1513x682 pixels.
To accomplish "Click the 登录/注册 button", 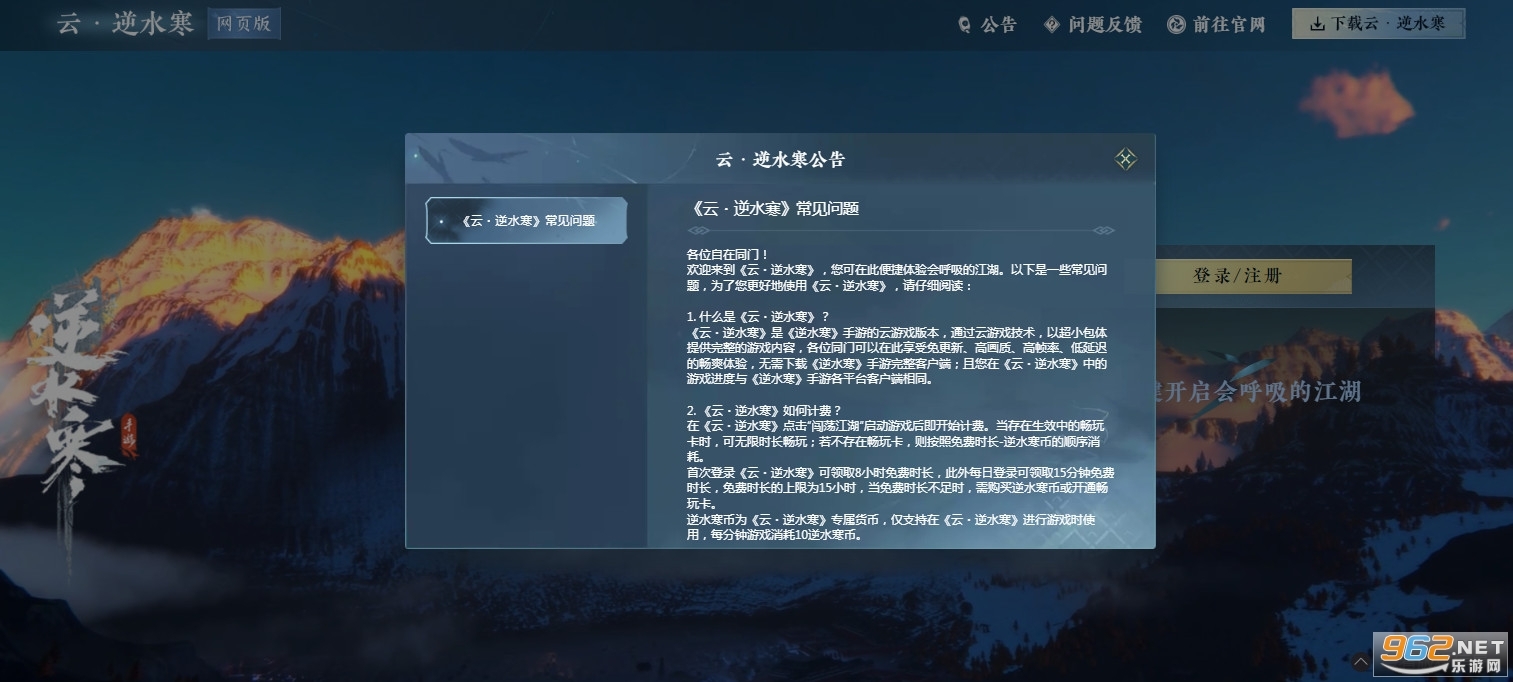I will pyautogui.click(x=1237, y=276).
